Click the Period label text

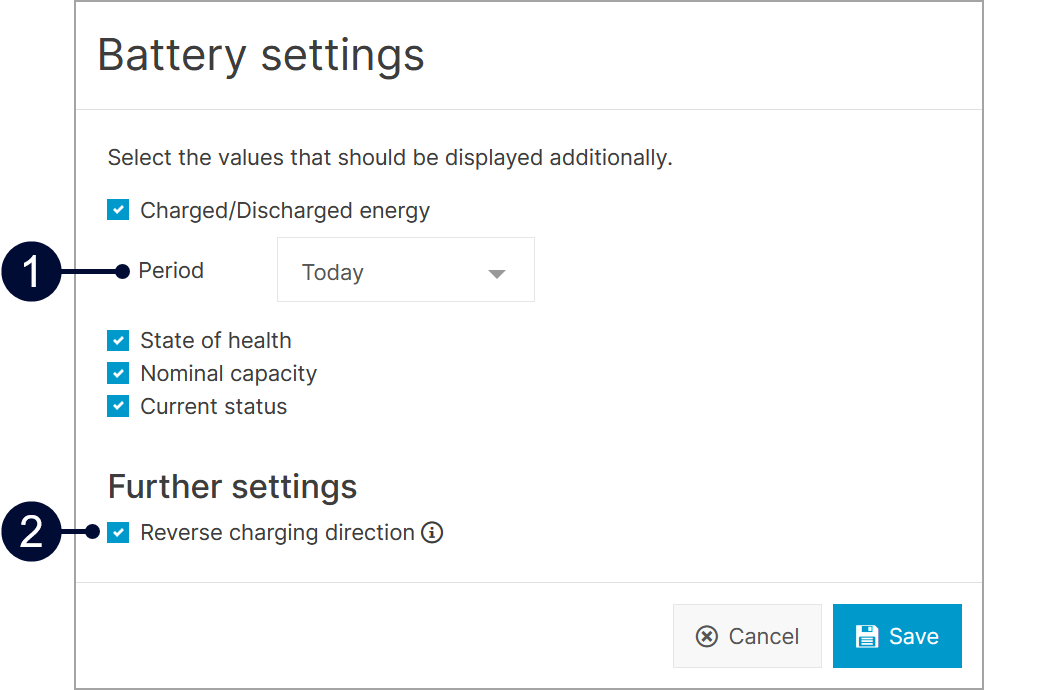pyautogui.click(x=171, y=271)
